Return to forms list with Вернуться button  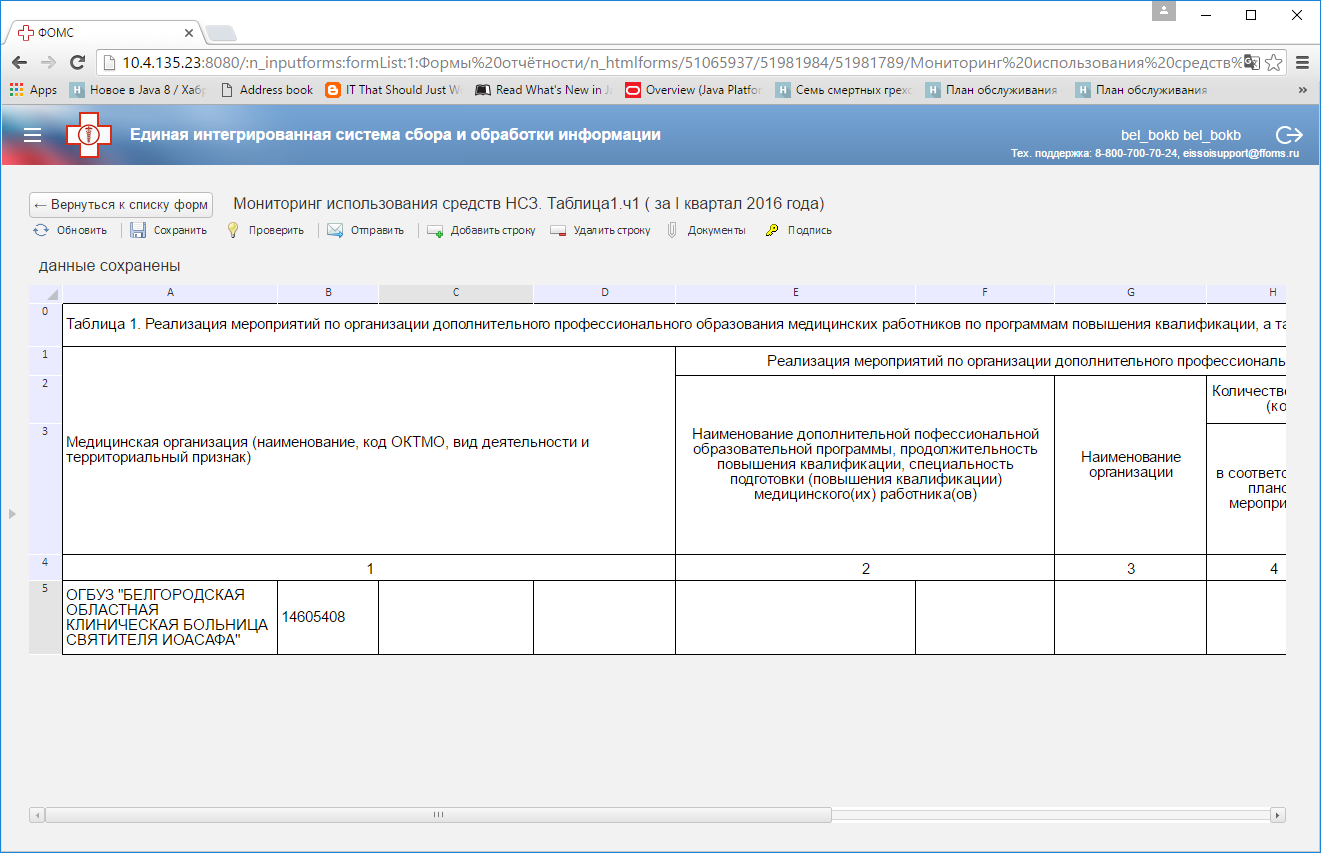(x=121, y=204)
